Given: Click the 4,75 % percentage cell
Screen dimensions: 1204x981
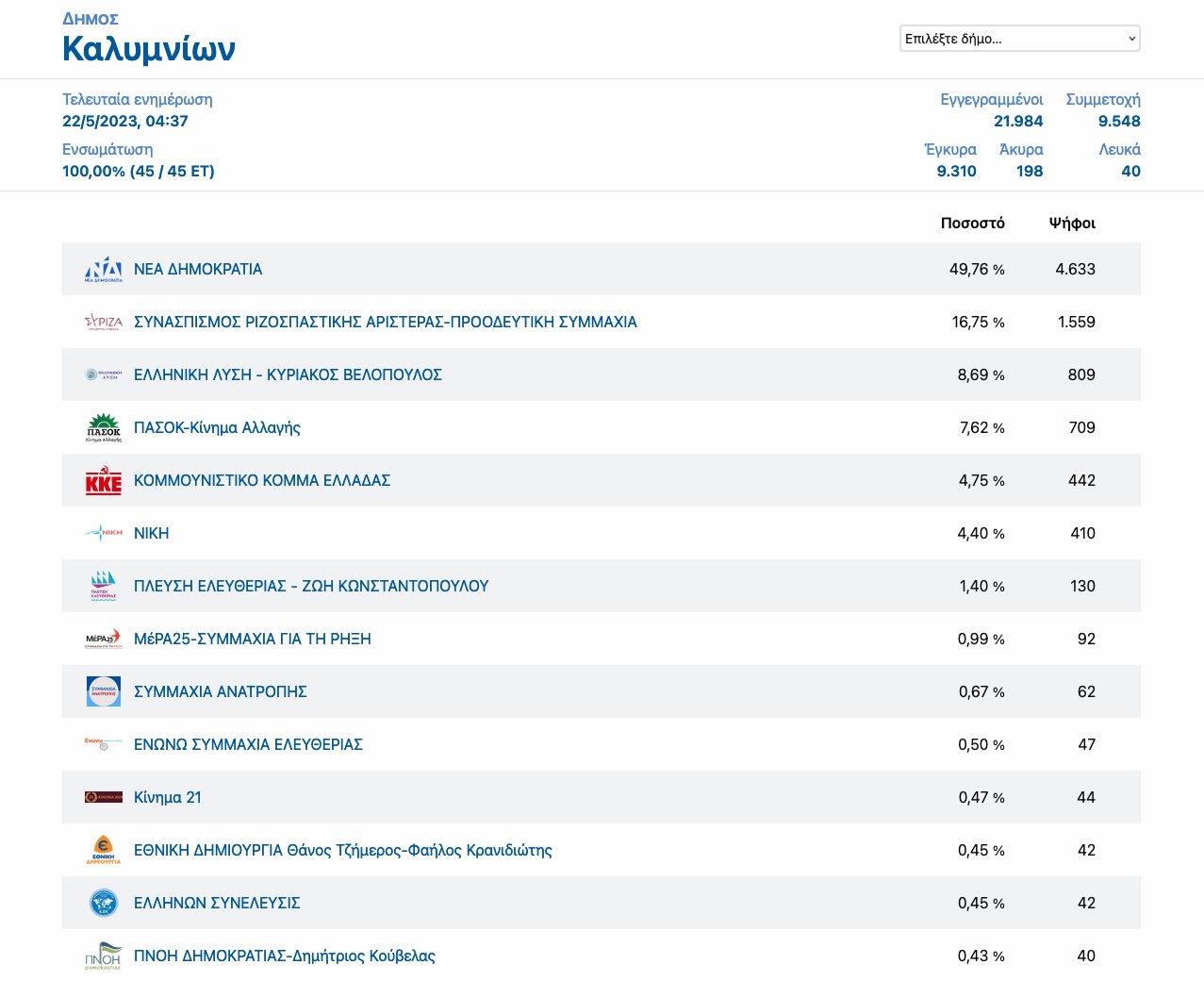Looking at the screenshot, I should [981, 480].
